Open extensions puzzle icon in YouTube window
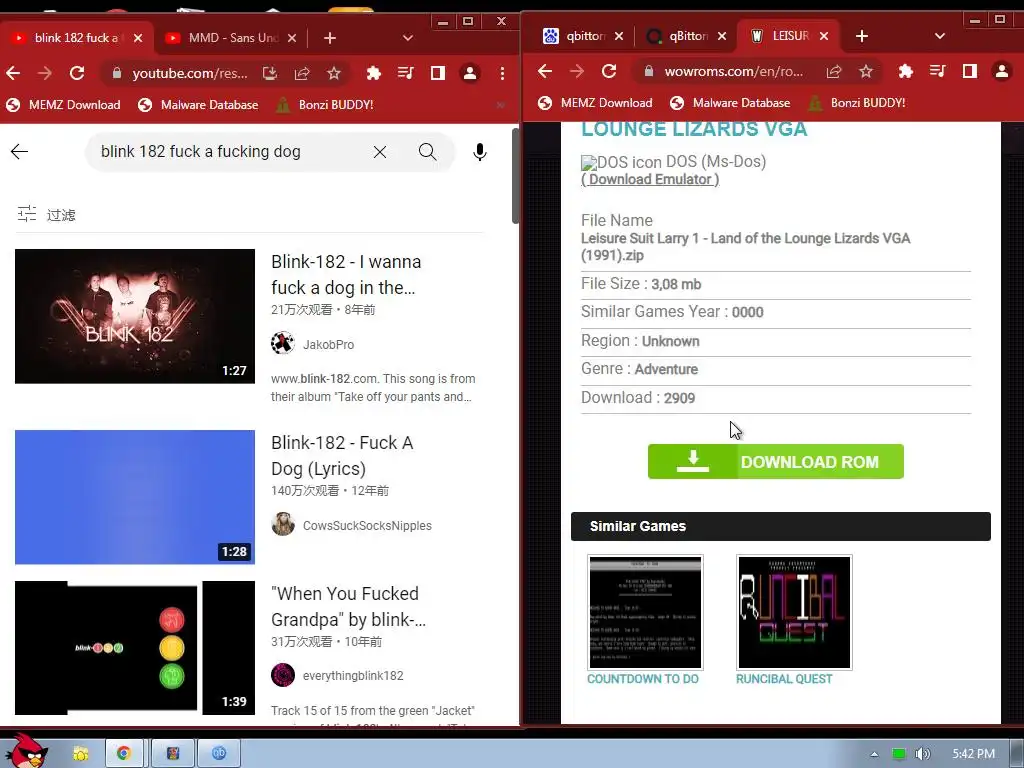1024x768 pixels. coord(374,73)
